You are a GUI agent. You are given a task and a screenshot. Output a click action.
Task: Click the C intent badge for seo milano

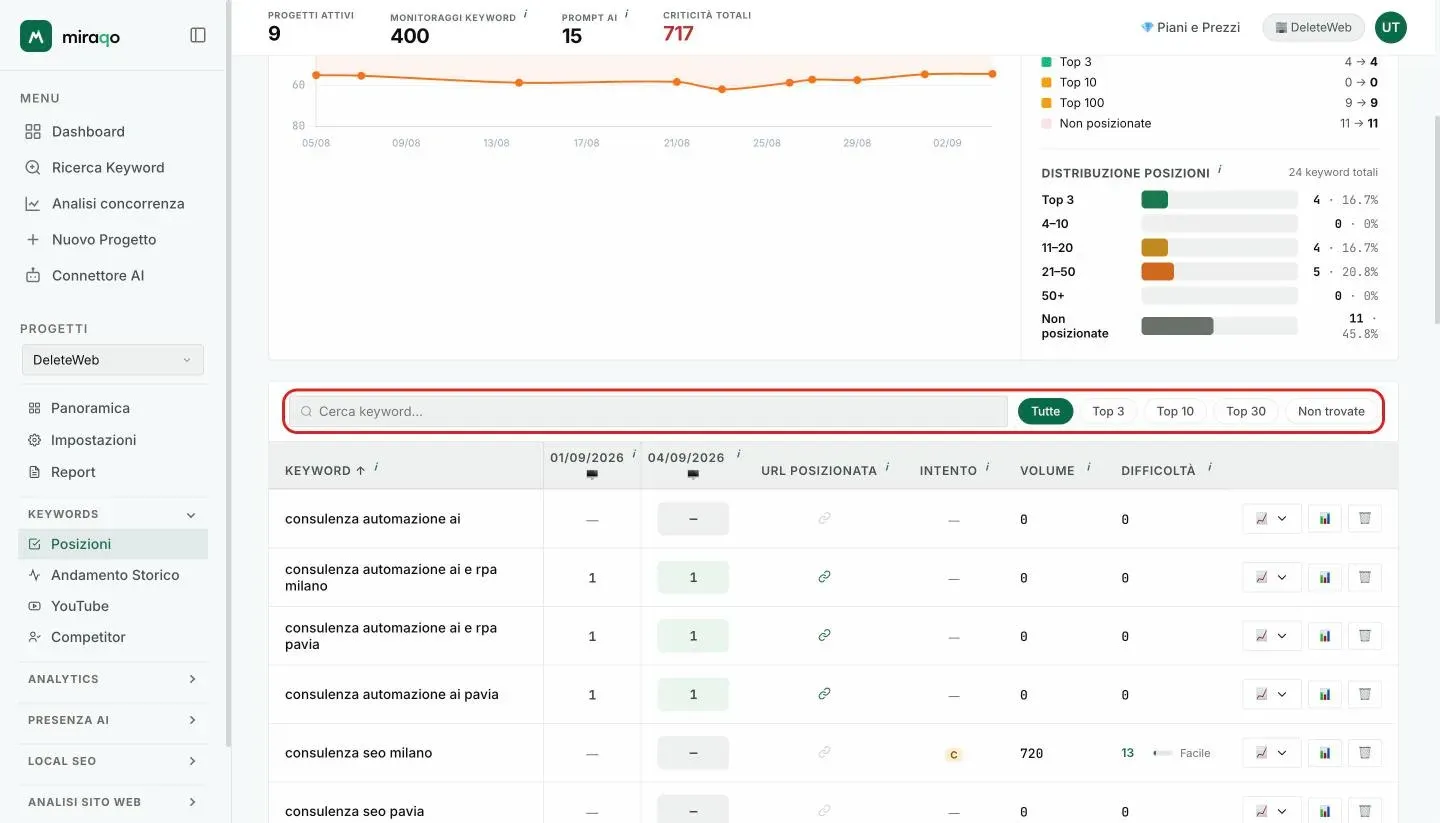(953, 755)
